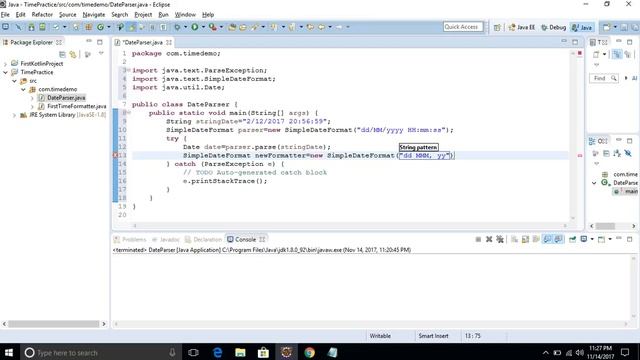Screen dimensions: 640x360
Task: Switch to the Java EE perspective
Action: tap(522, 27)
